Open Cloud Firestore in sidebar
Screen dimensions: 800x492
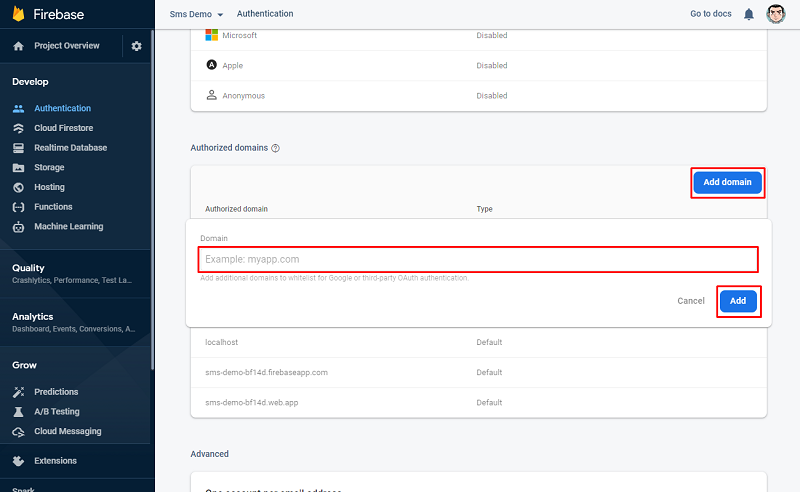tap(64, 128)
